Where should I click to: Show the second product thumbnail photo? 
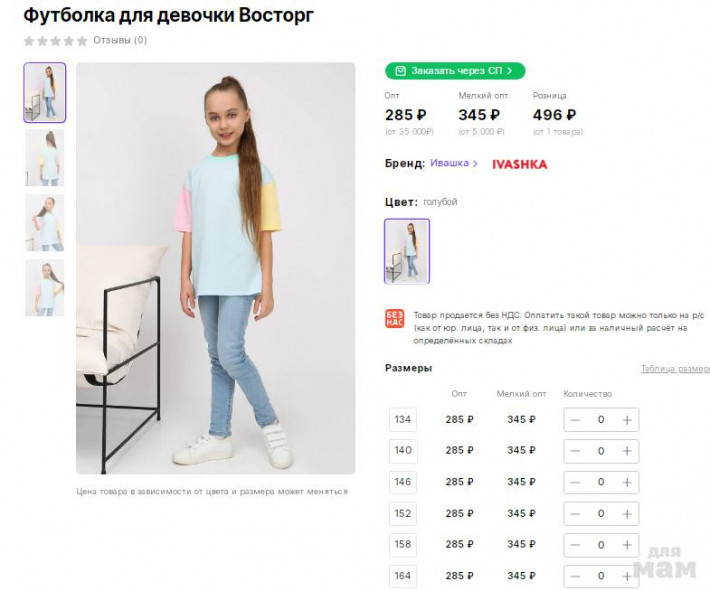45,158
